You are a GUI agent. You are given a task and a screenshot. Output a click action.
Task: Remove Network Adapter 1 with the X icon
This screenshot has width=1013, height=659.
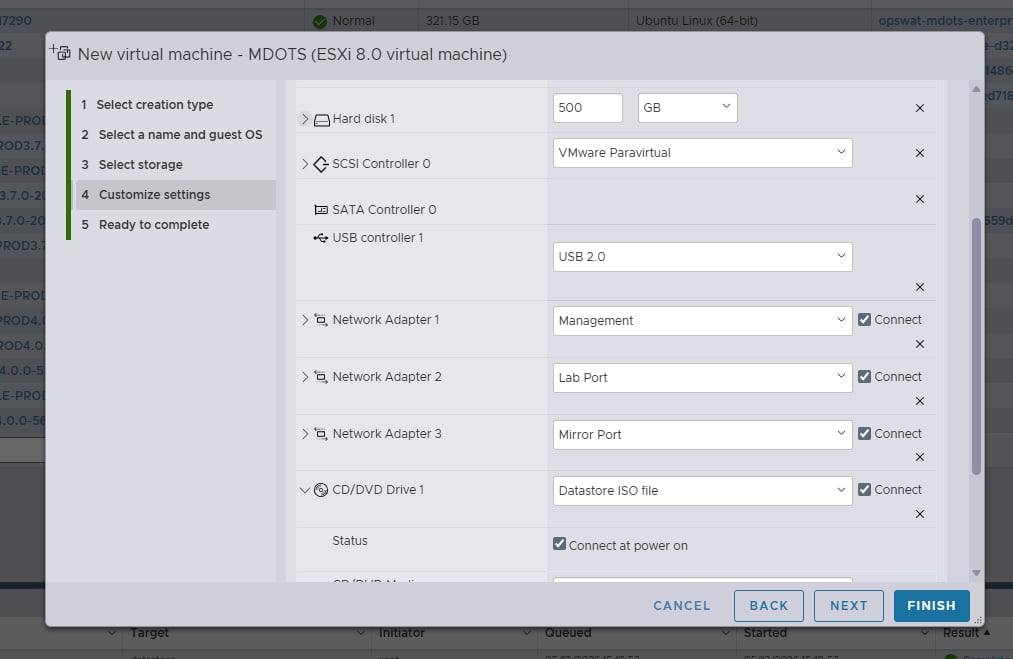click(x=919, y=344)
